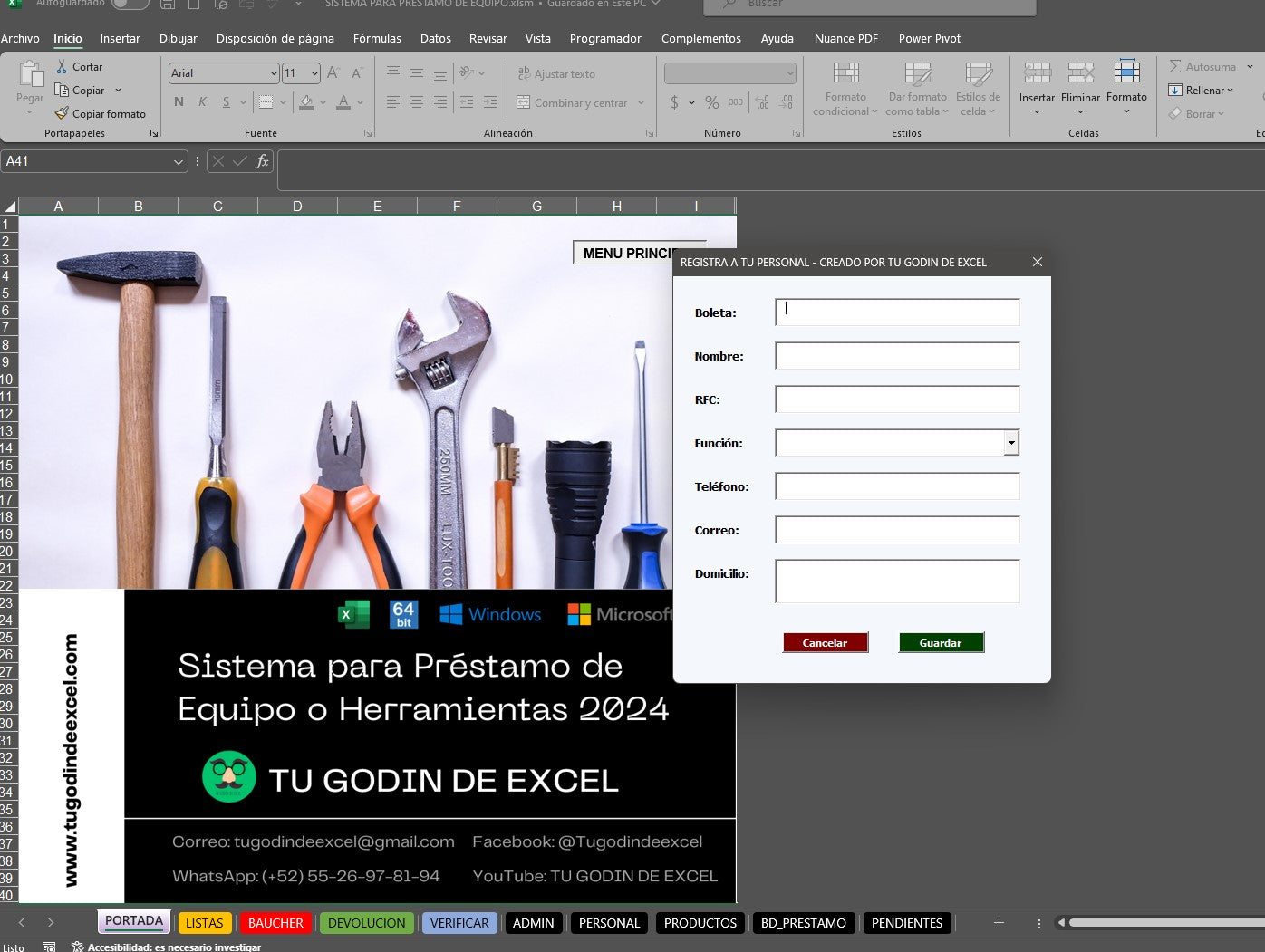Expand the Name Box dropdown arrow

(x=178, y=161)
